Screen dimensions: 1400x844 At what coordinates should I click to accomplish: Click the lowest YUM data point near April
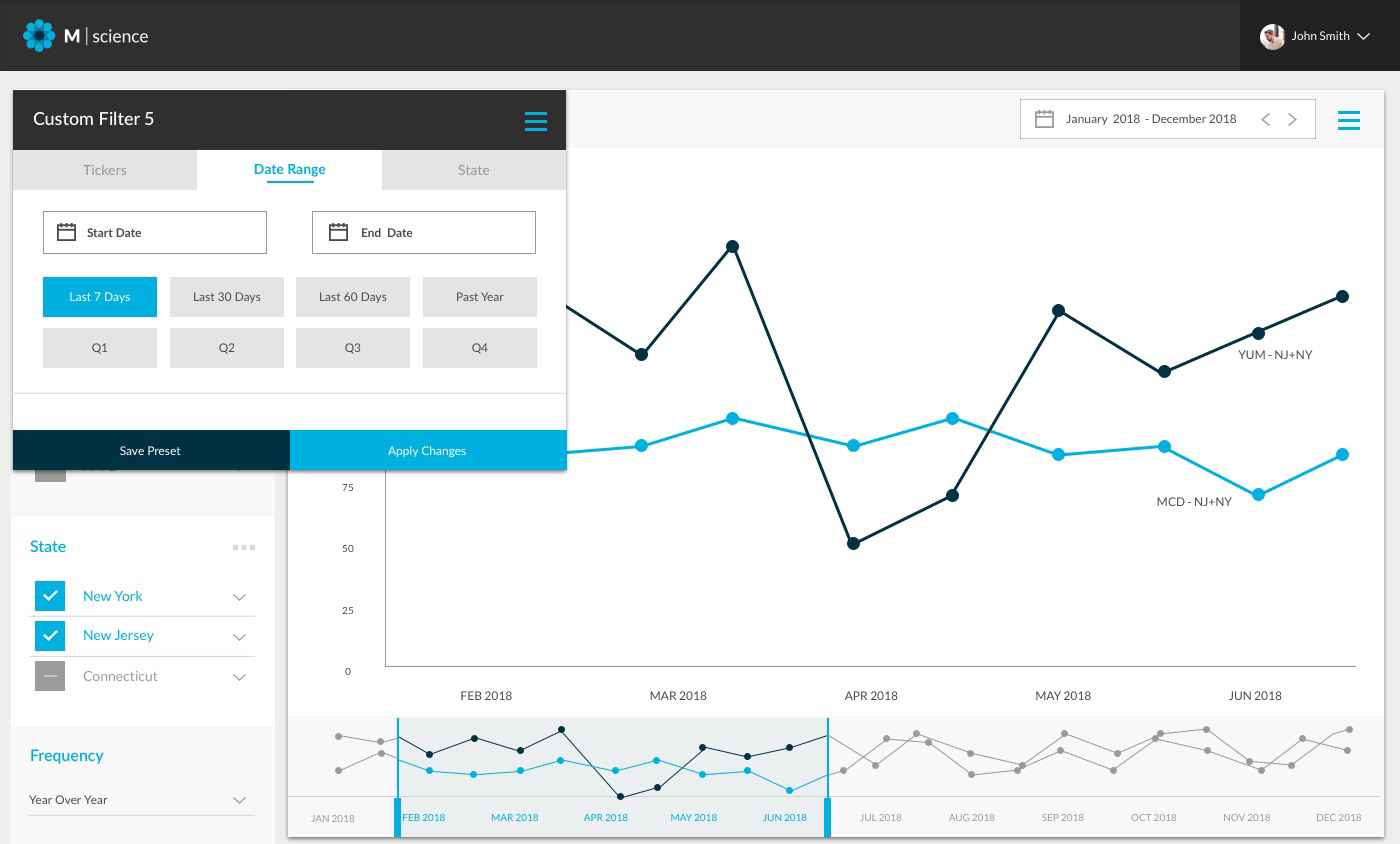853,544
